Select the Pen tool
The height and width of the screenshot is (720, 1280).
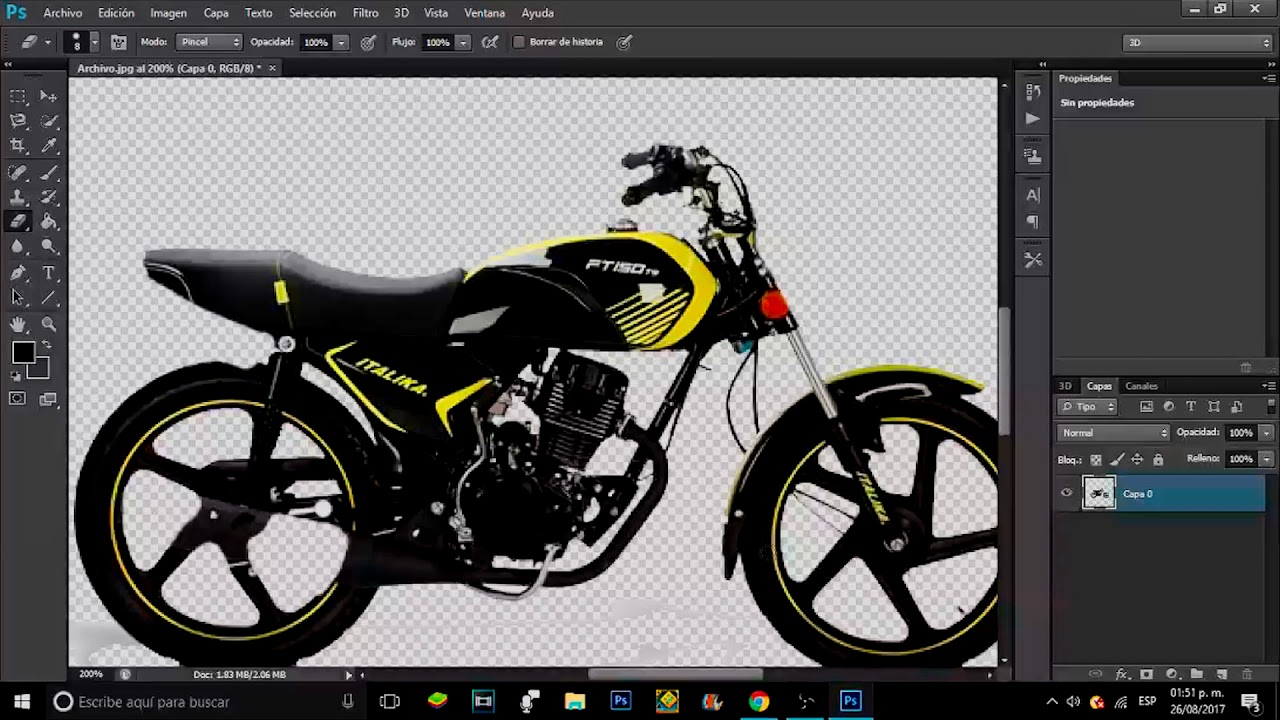tap(18, 273)
